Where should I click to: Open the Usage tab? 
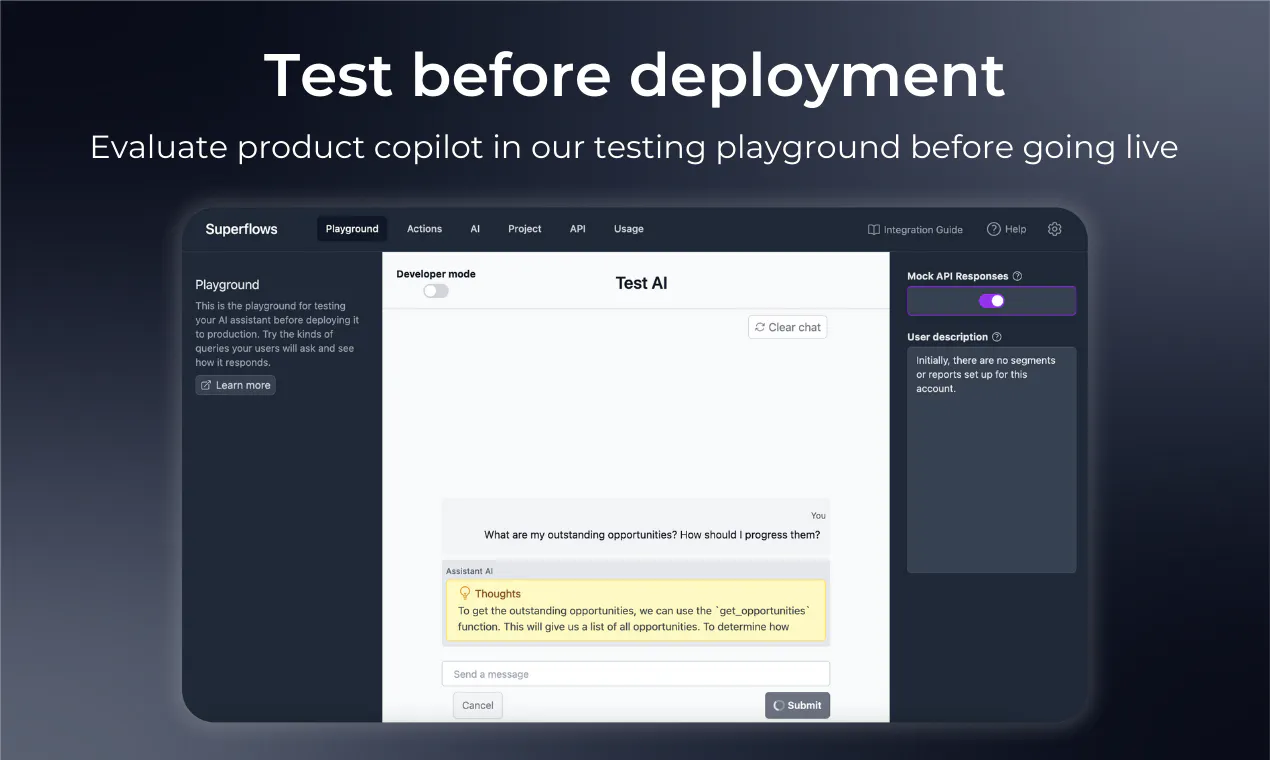click(x=629, y=229)
